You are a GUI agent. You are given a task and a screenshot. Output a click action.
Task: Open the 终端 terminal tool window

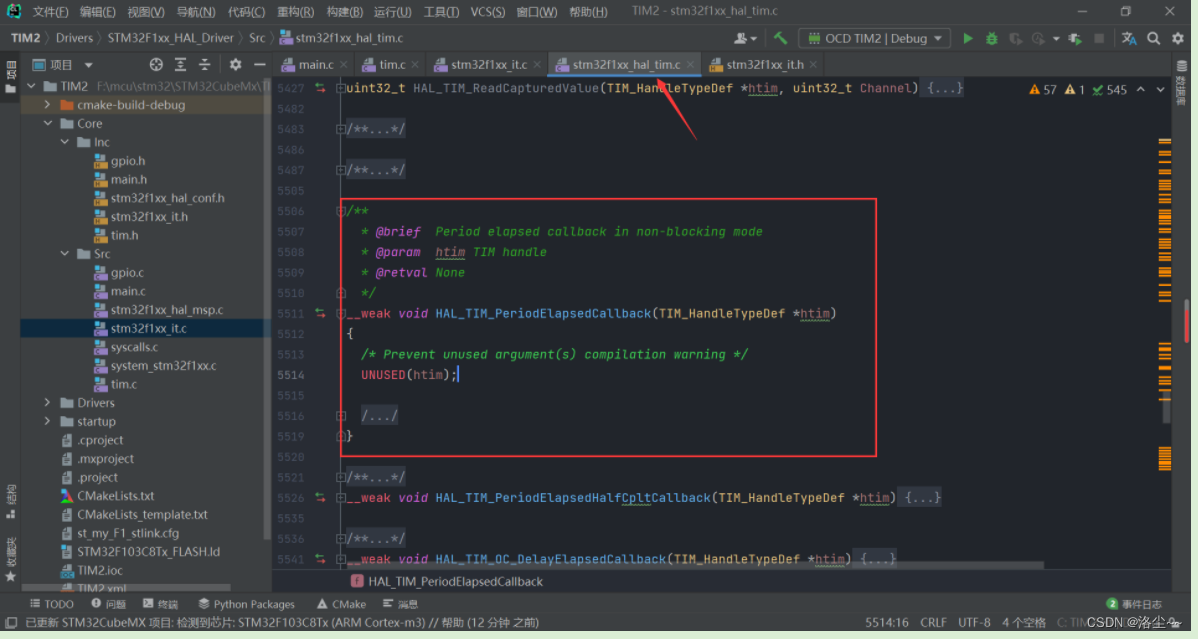[x=160, y=604]
